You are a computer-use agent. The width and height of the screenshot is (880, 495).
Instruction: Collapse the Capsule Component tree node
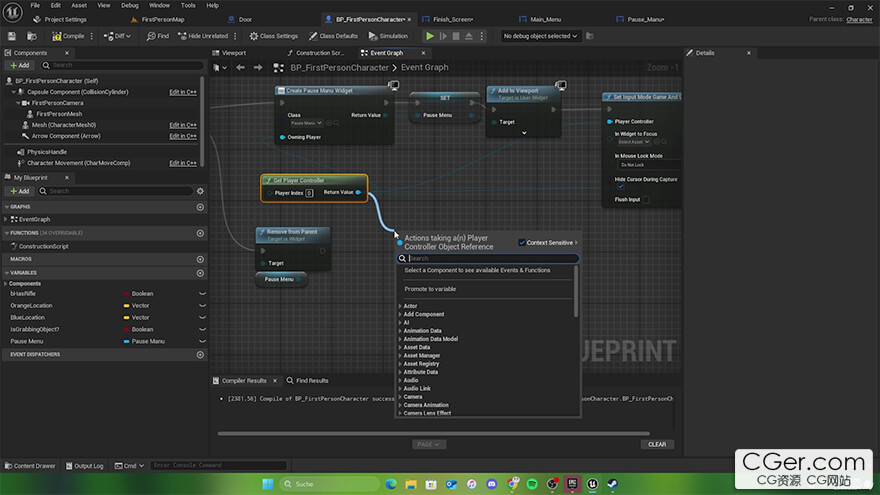point(13,91)
